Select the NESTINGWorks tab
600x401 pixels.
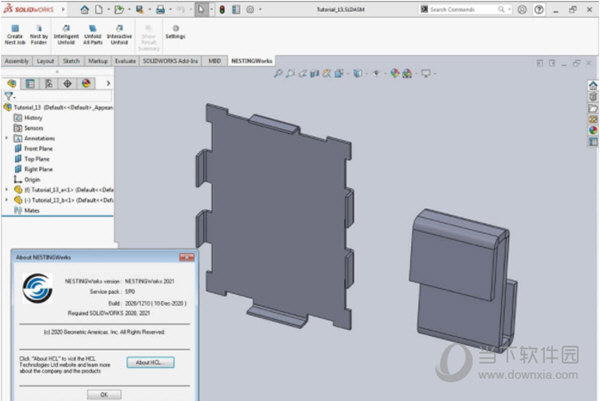(x=251, y=61)
